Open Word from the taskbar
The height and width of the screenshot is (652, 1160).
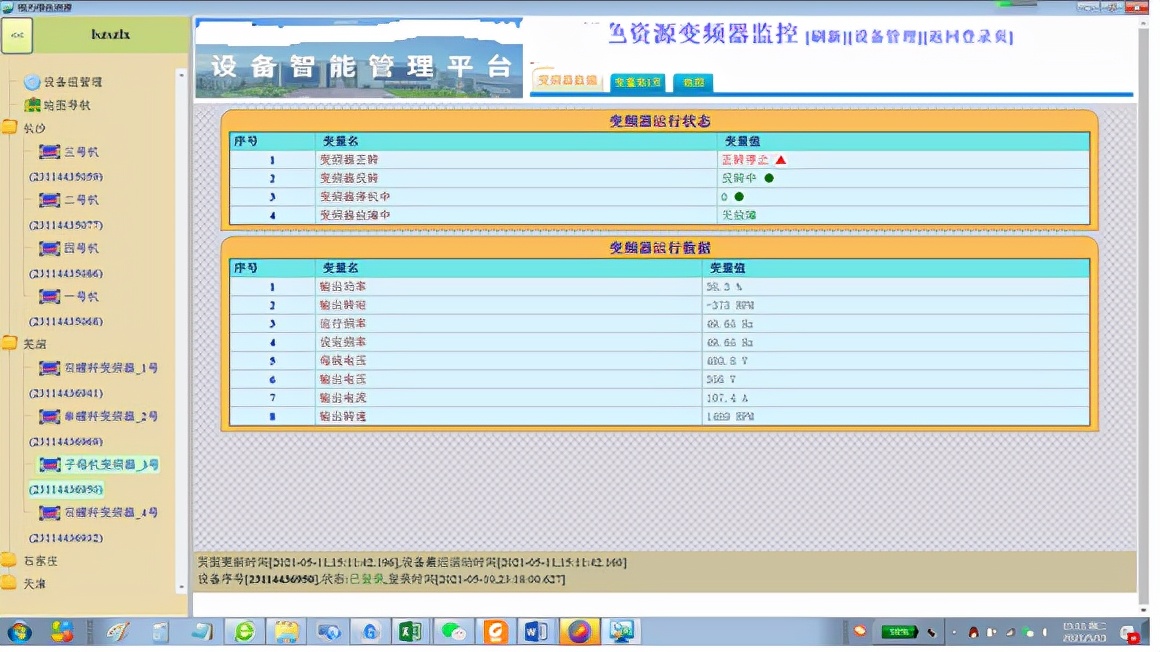(537, 632)
